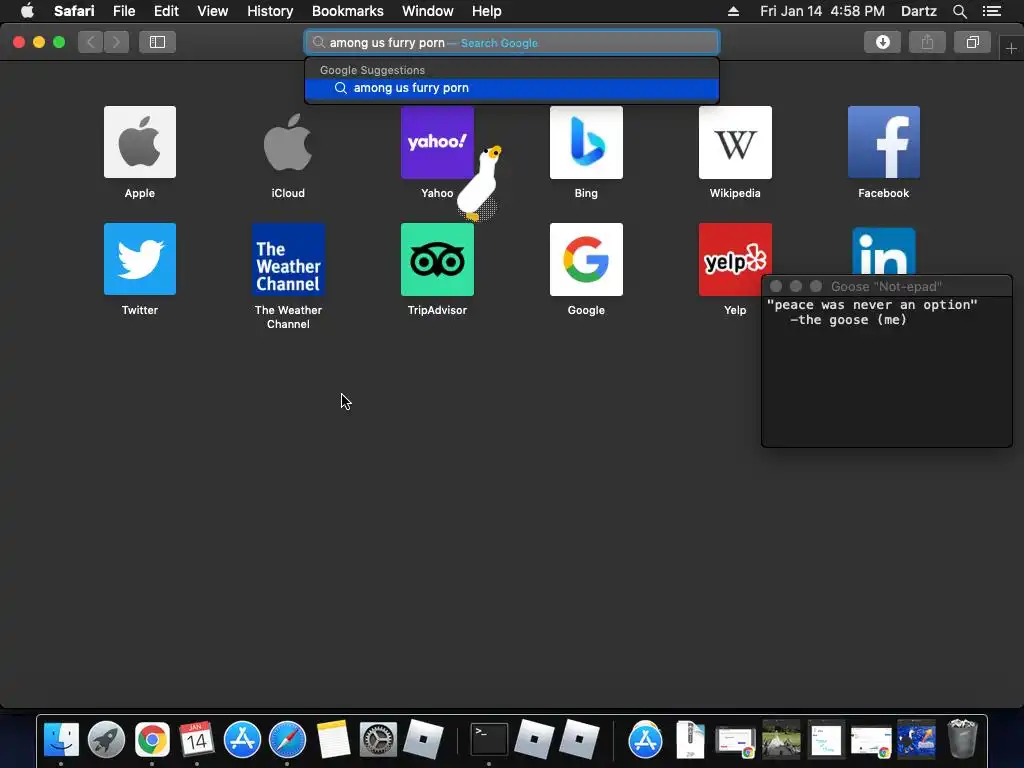1024x768 pixels.
Task: Open the Yahoo favorite tile
Action: pyautogui.click(x=437, y=142)
